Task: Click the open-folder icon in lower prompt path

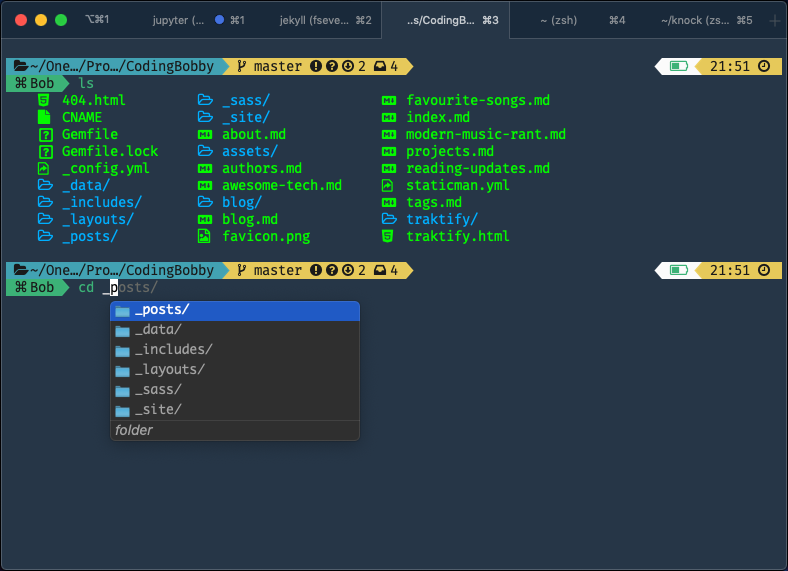Action: click(x=21, y=270)
